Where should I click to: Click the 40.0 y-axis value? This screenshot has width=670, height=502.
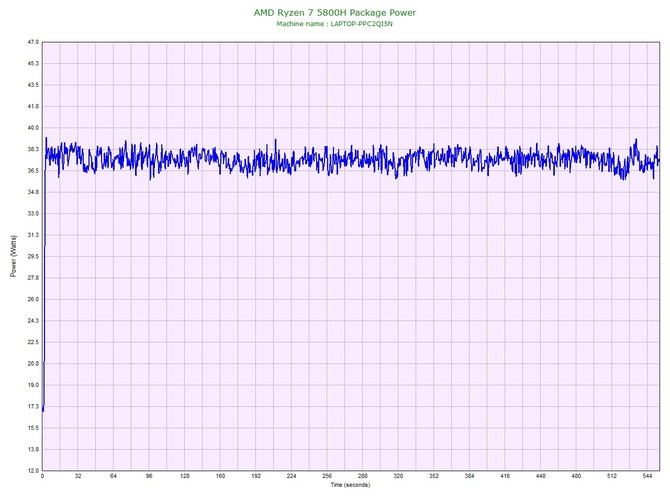click(x=33, y=128)
